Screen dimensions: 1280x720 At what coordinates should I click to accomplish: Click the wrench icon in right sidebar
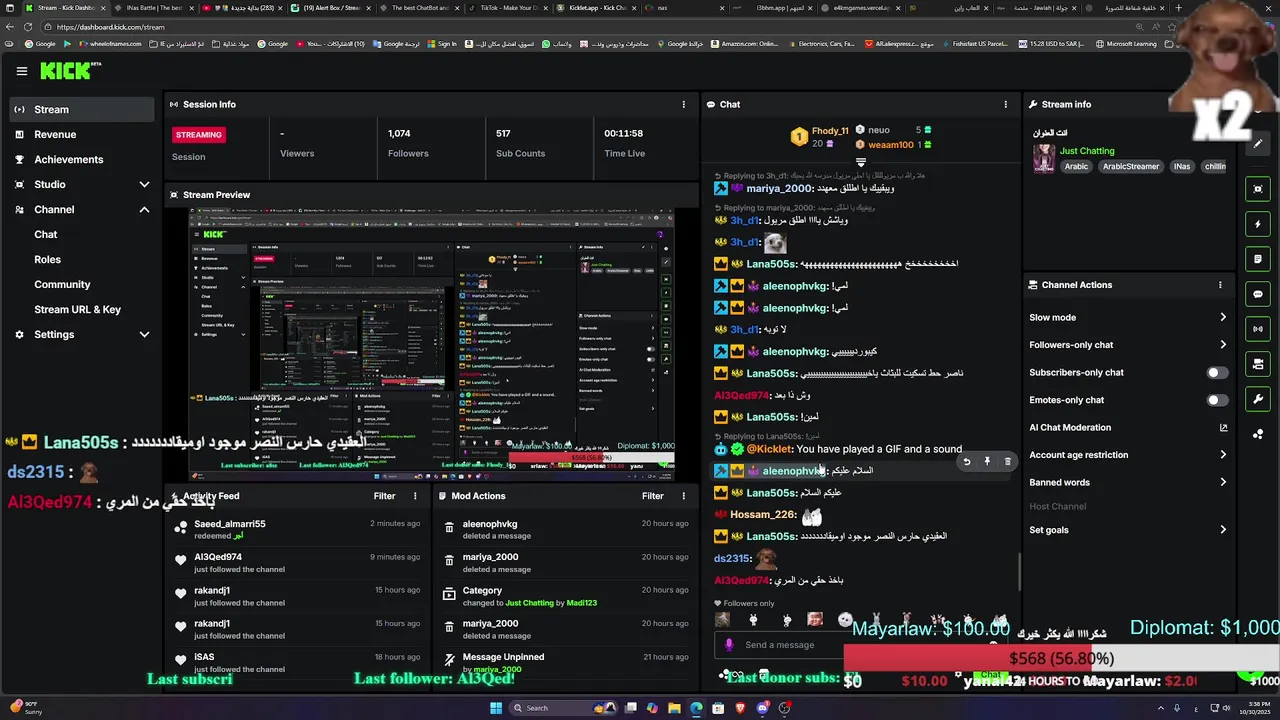click(x=1258, y=399)
